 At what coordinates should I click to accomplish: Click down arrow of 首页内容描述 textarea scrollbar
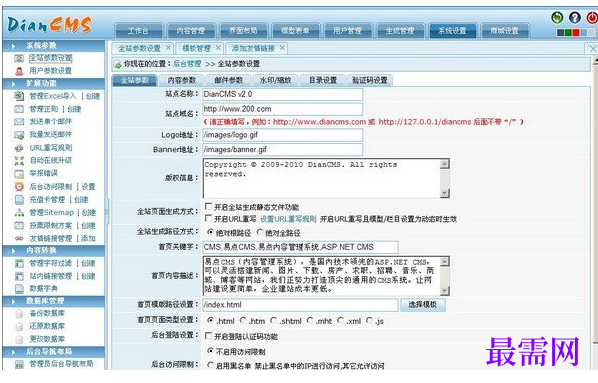(x=444, y=291)
